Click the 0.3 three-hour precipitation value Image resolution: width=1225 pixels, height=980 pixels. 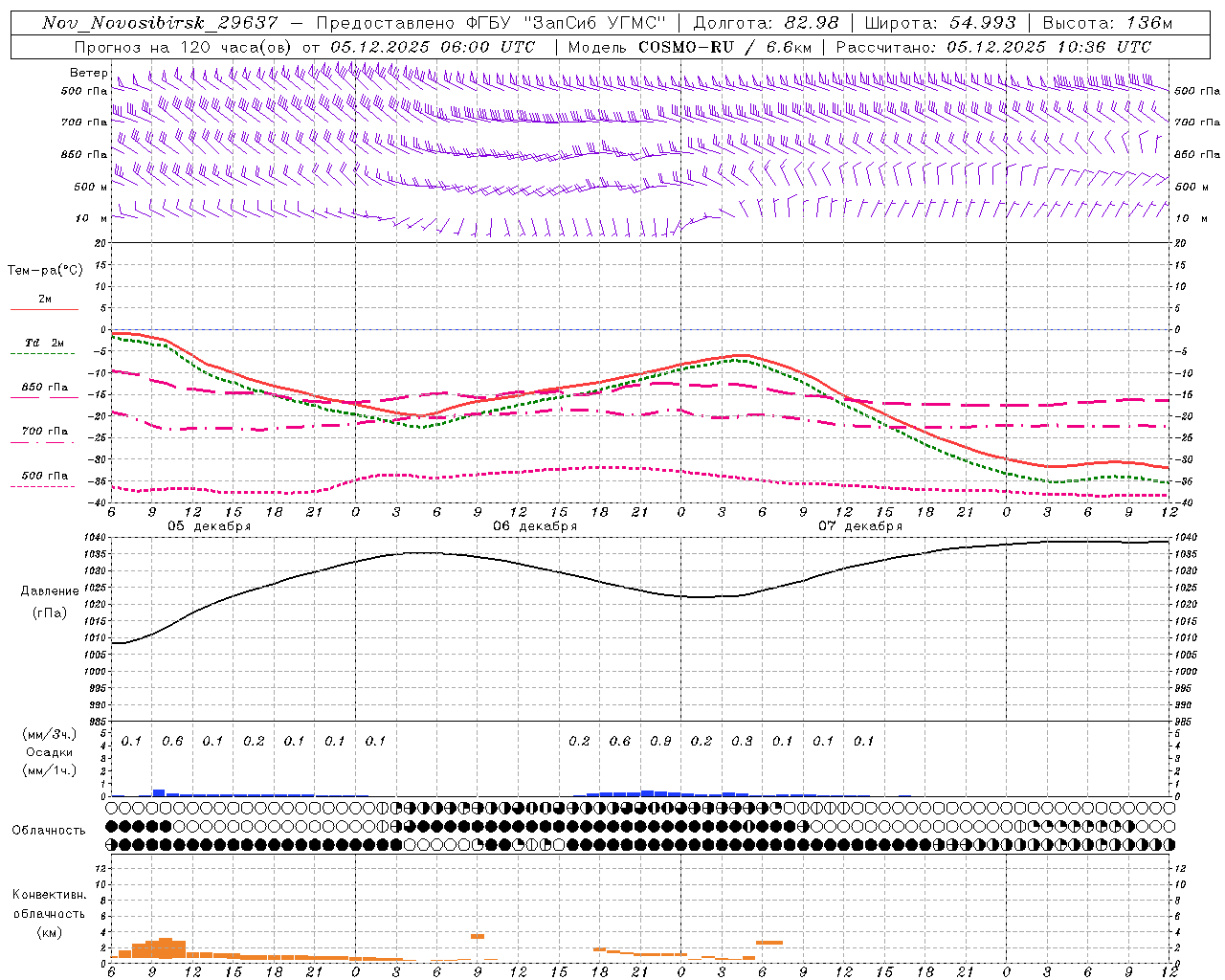click(742, 741)
